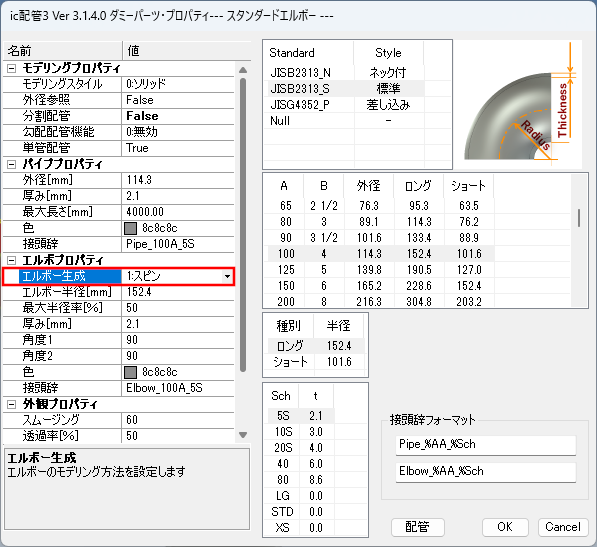Select the size row 150 with 165.2
This screenshot has width=597, height=547.
point(381,285)
